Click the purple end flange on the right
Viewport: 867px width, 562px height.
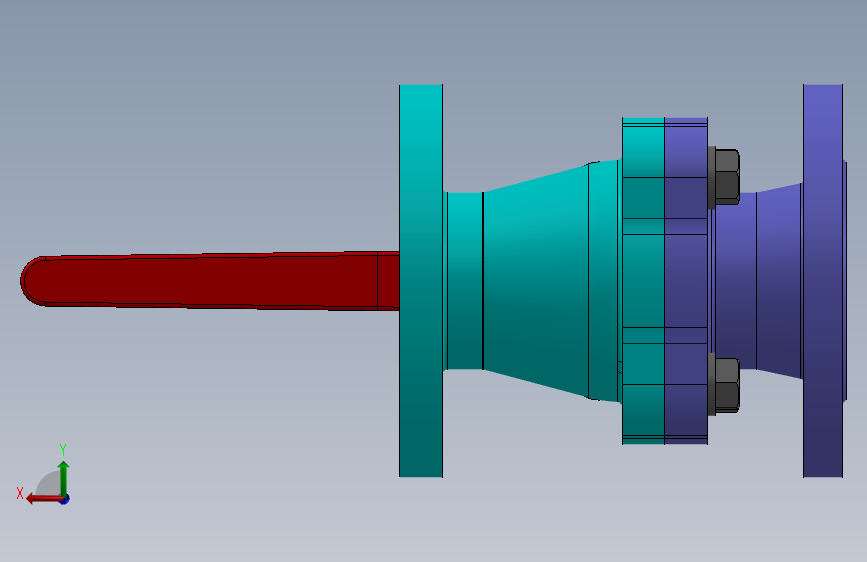point(823,280)
